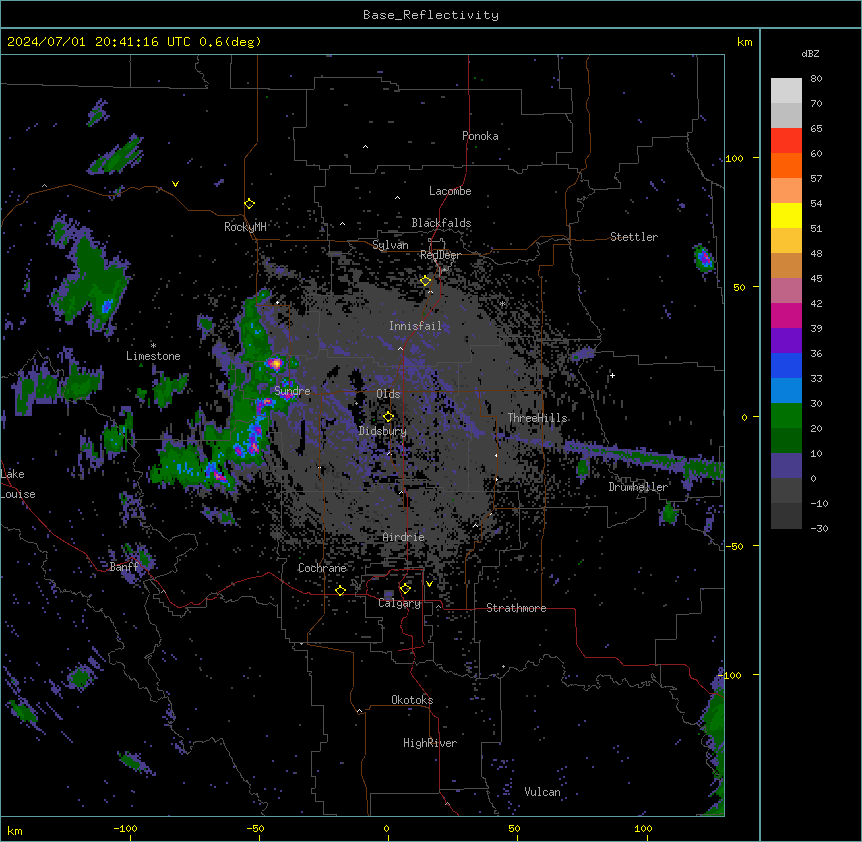The width and height of the screenshot is (862, 842).
Task: Click the Blackfalds label
Action: coord(441,223)
